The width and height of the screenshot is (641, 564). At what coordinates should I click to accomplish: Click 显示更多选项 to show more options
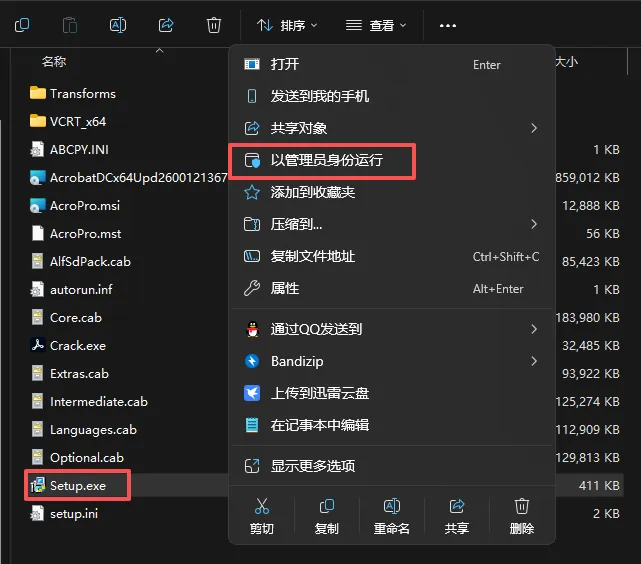point(392,466)
